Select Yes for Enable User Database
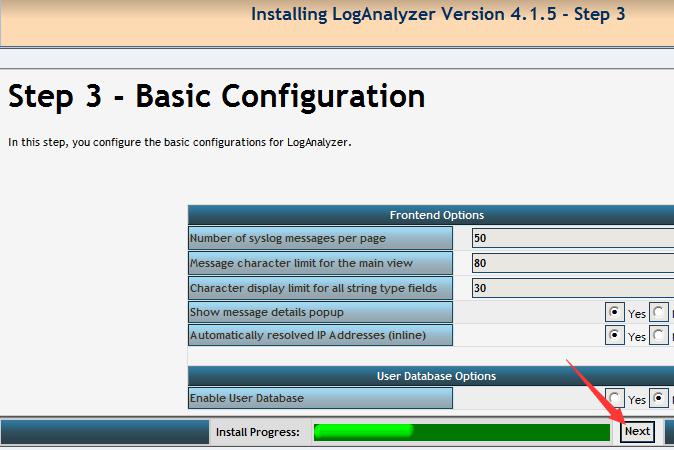This screenshot has width=674, height=450. [x=615, y=398]
